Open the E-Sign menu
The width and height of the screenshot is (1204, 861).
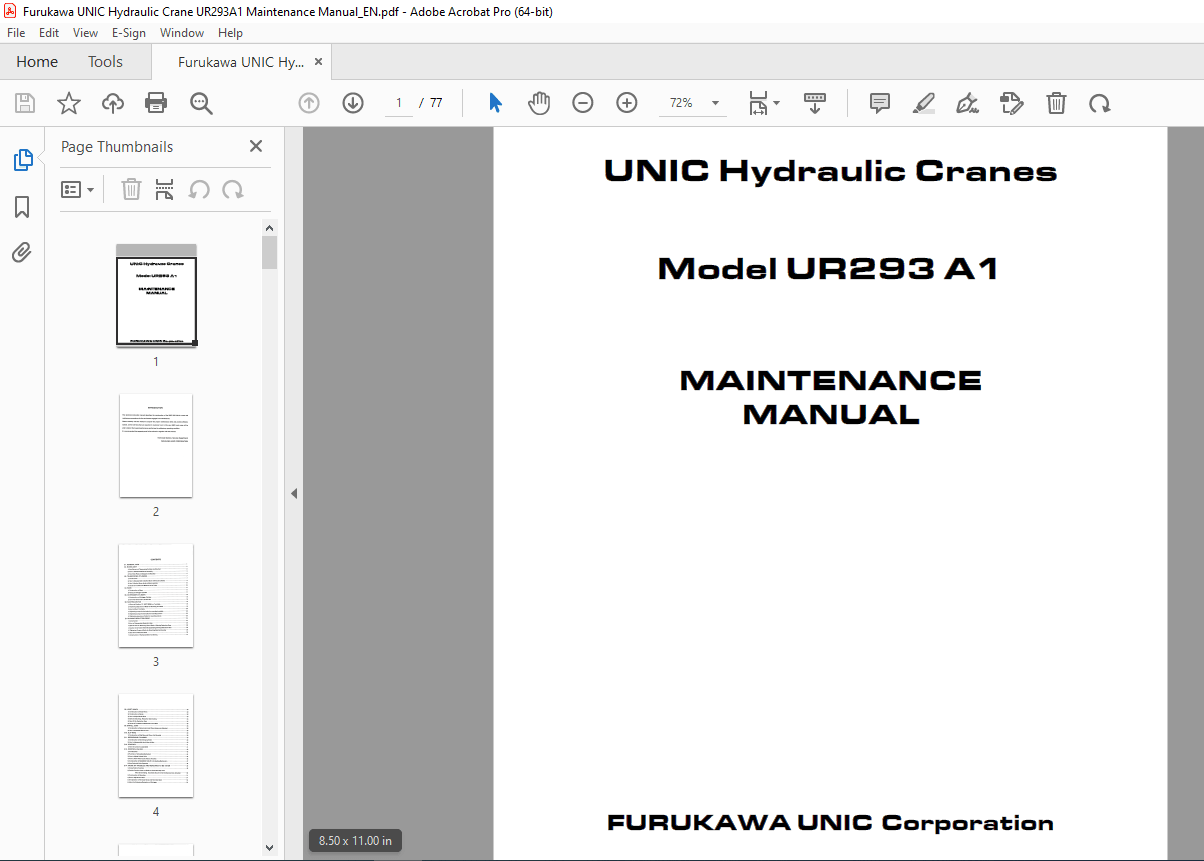[129, 32]
